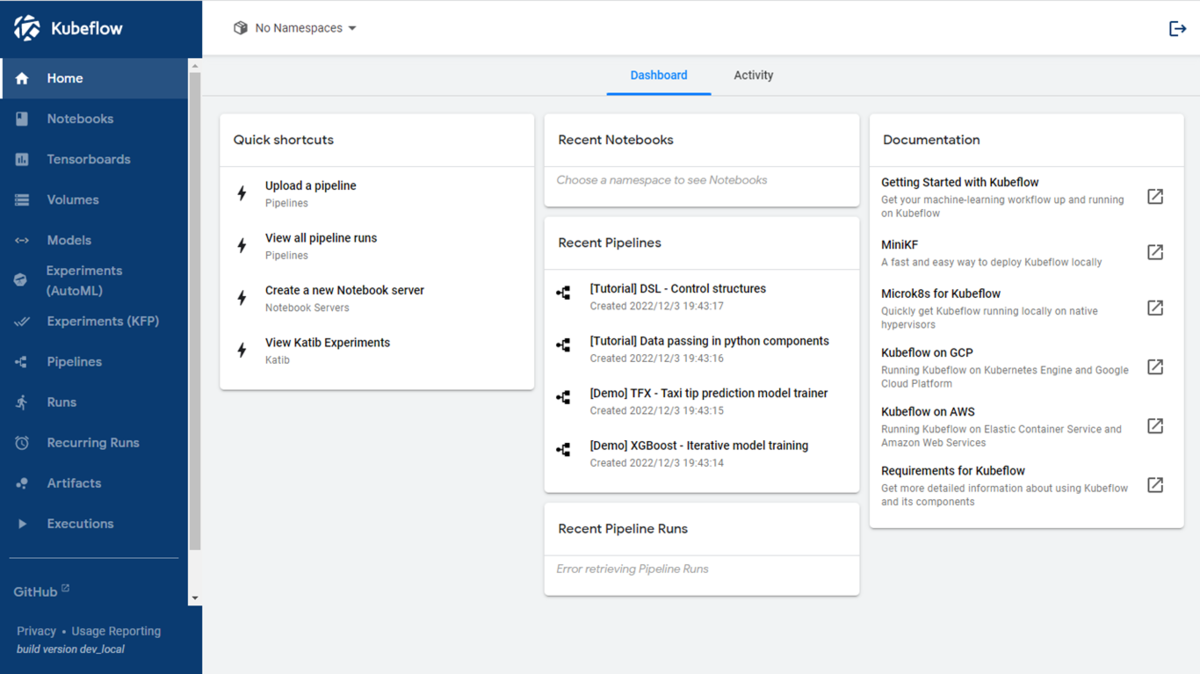
Task: Click pipeline icon beside XGBoost demo
Action: coord(564,450)
